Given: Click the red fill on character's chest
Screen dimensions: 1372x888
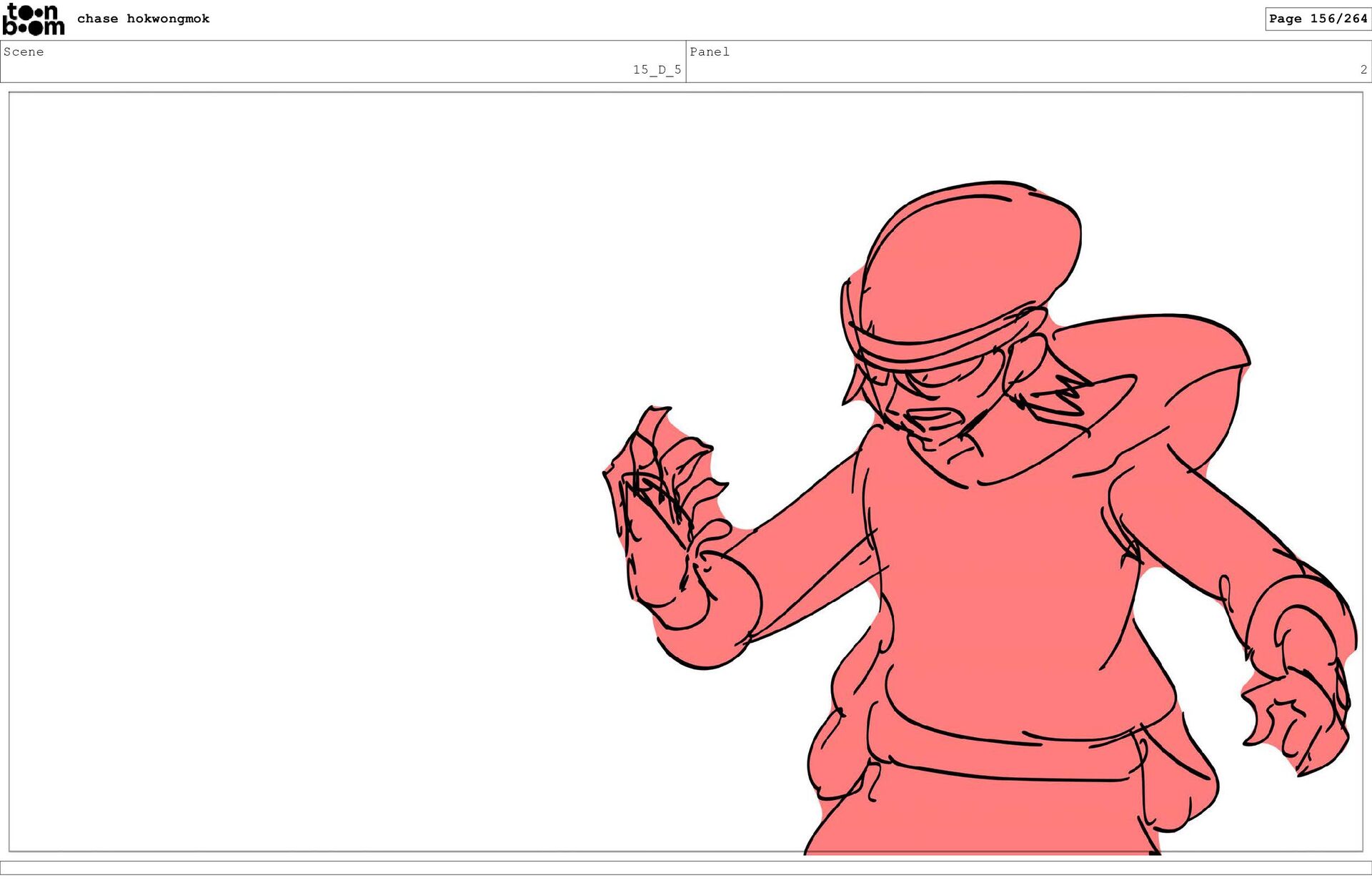Looking at the screenshot, I should (x=1000, y=572).
